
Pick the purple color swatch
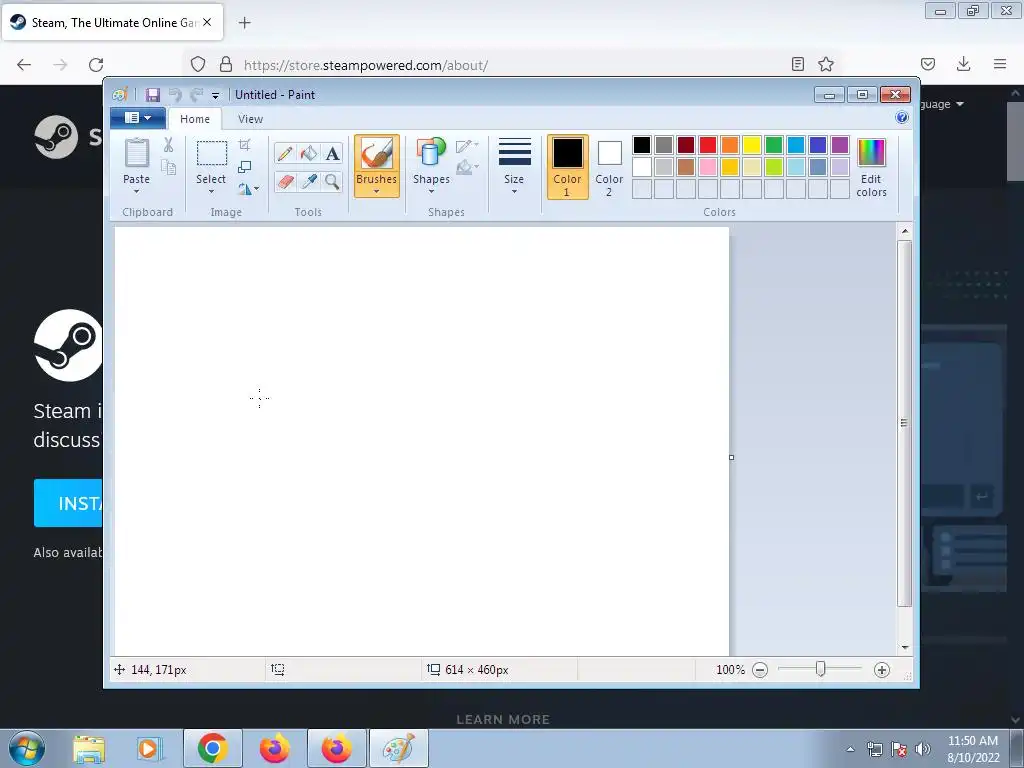point(840,145)
